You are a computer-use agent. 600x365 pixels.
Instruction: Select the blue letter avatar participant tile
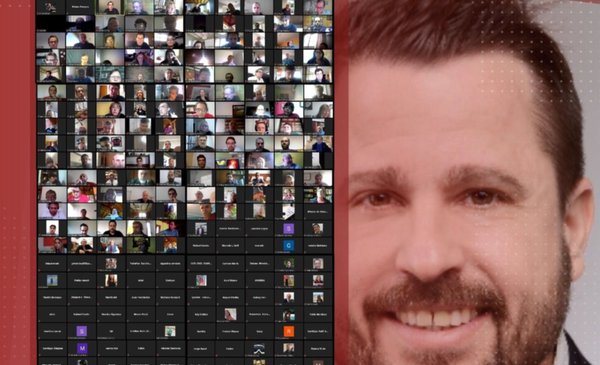tap(289, 245)
